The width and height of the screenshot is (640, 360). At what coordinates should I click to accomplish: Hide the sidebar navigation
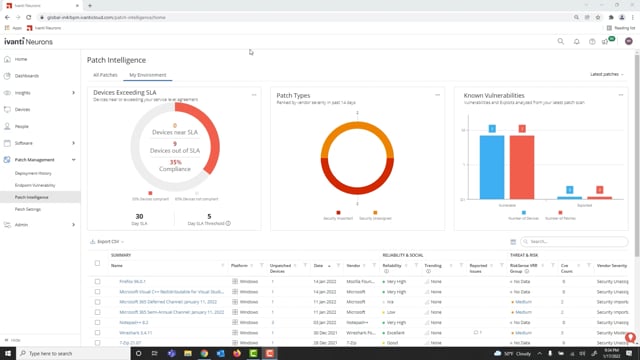(12, 340)
